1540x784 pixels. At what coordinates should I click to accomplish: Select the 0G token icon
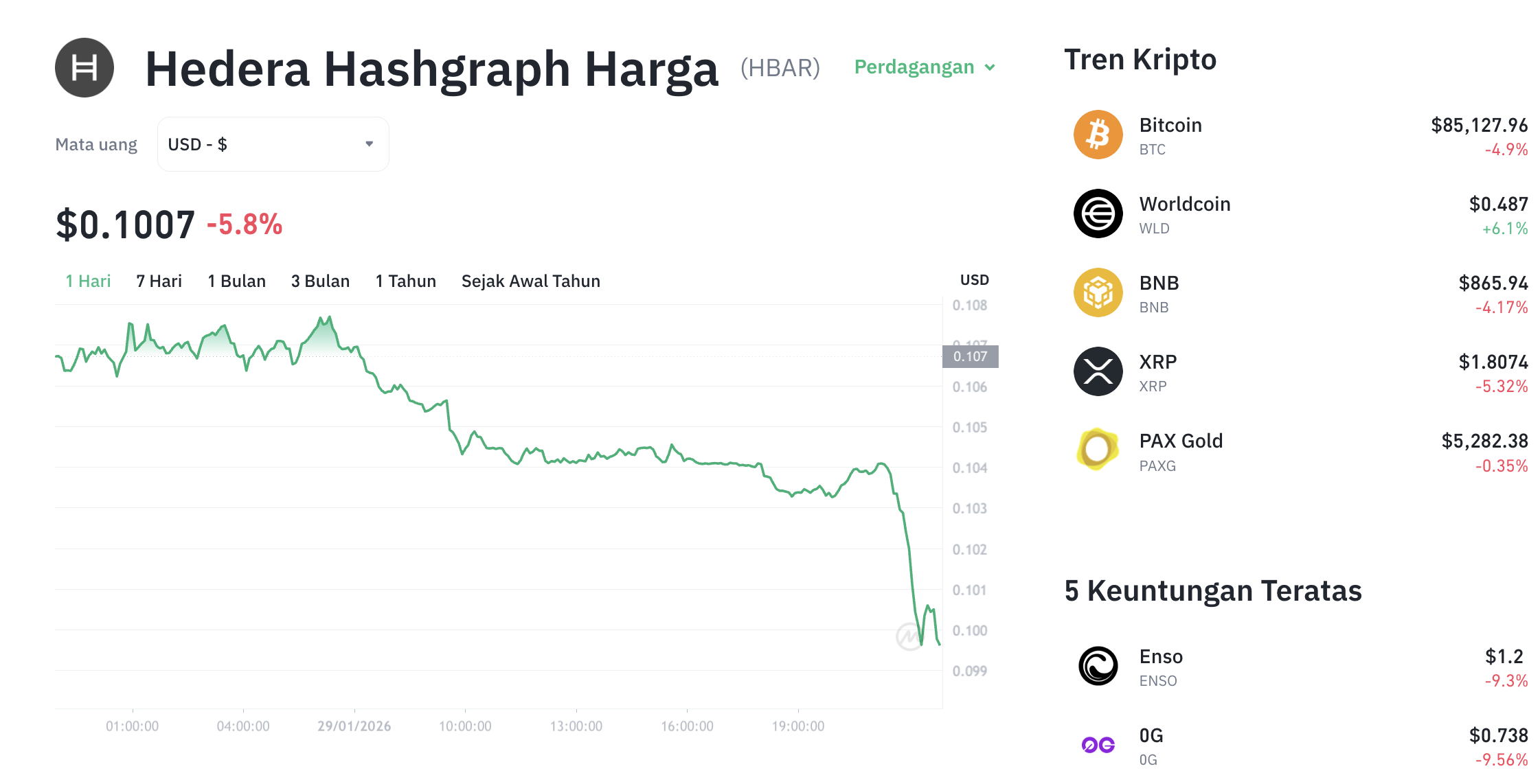click(1098, 744)
